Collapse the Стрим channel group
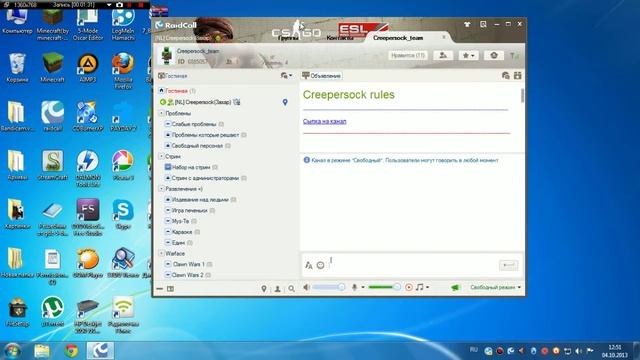This screenshot has height=360, width=640. coord(161,156)
